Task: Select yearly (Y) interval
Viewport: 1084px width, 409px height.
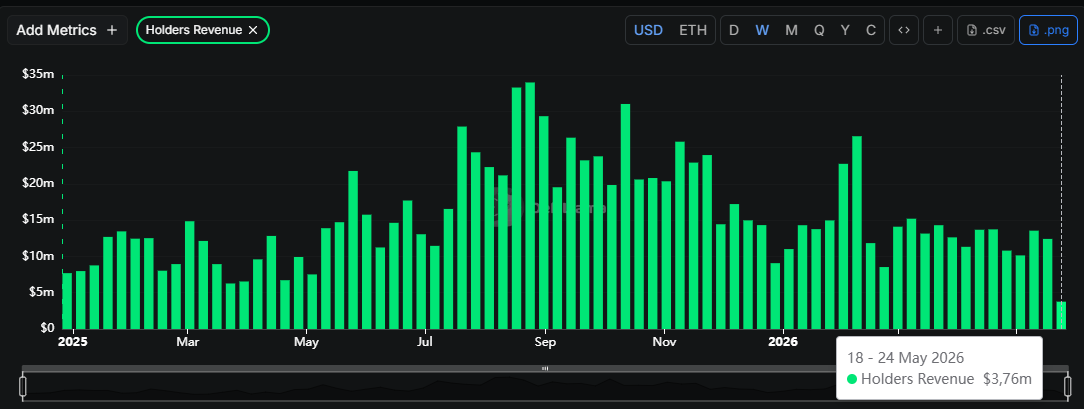Action: [x=845, y=30]
